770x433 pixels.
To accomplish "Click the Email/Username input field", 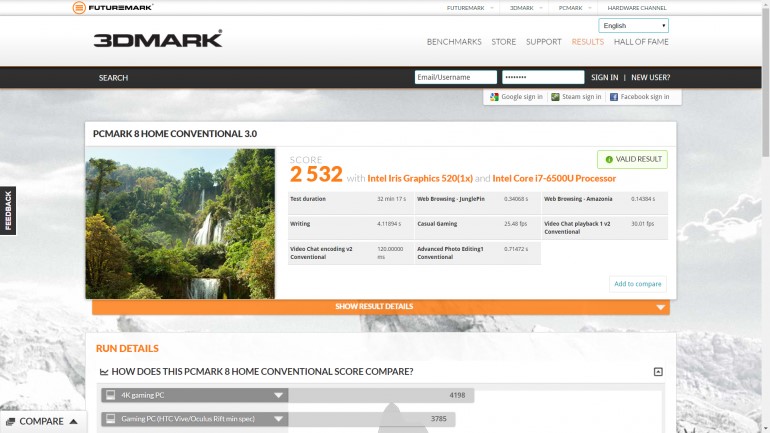I will tap(456, 77).
